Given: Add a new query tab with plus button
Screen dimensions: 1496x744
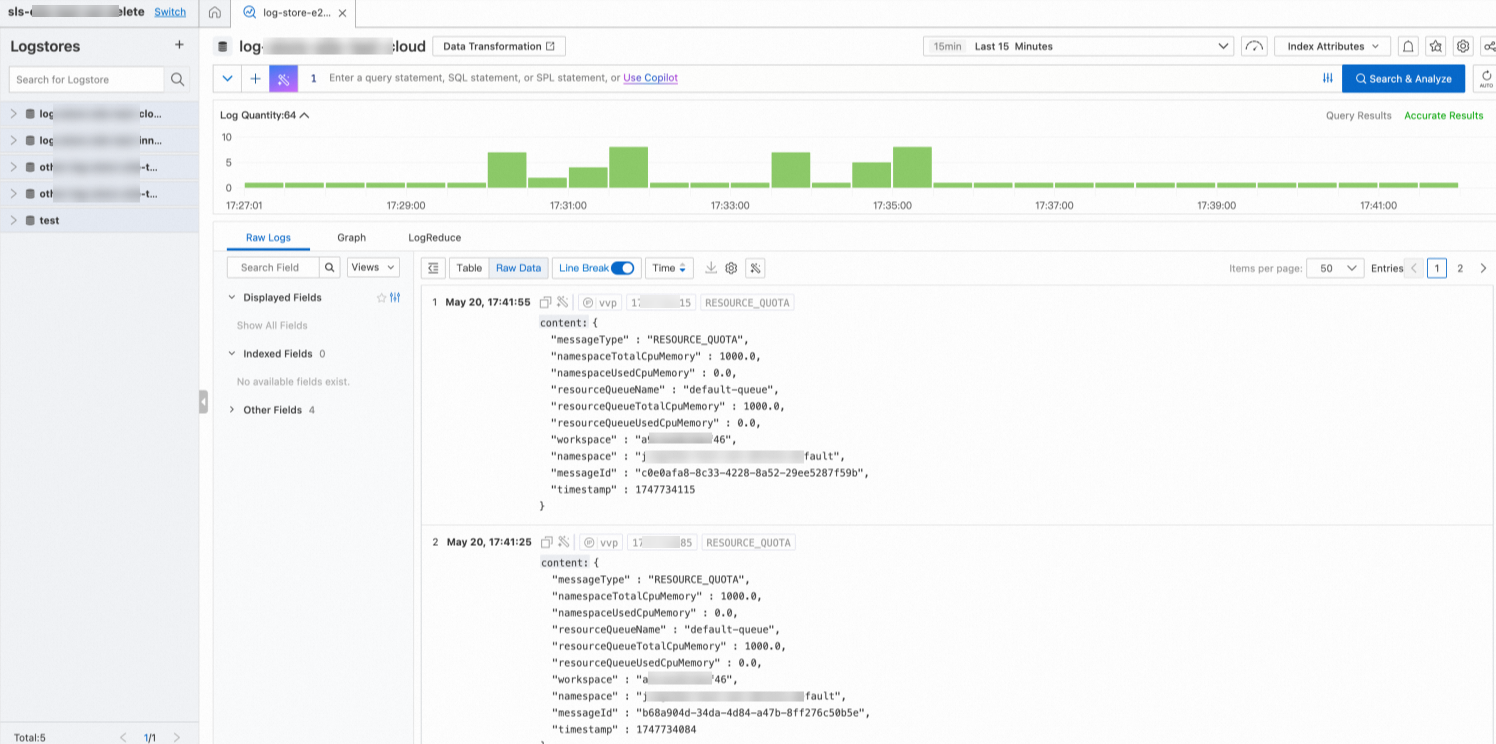Looking at the screenshot, I should point(255,78).
